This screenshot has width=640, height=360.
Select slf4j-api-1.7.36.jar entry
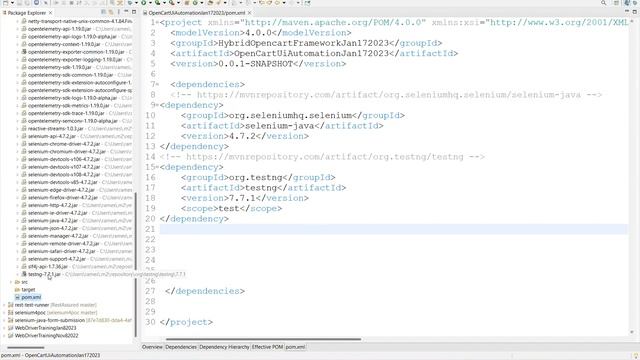tap(48, 267)
